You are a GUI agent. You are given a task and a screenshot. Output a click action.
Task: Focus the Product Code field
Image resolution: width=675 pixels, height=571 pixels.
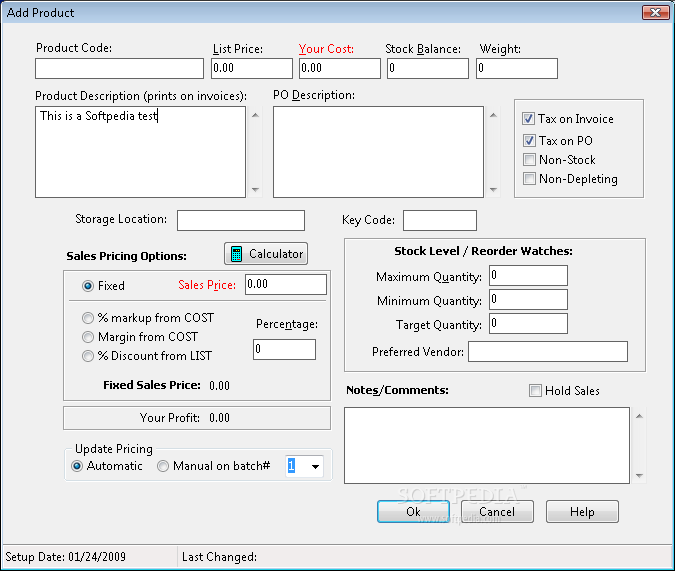click(x=119, y=68)
